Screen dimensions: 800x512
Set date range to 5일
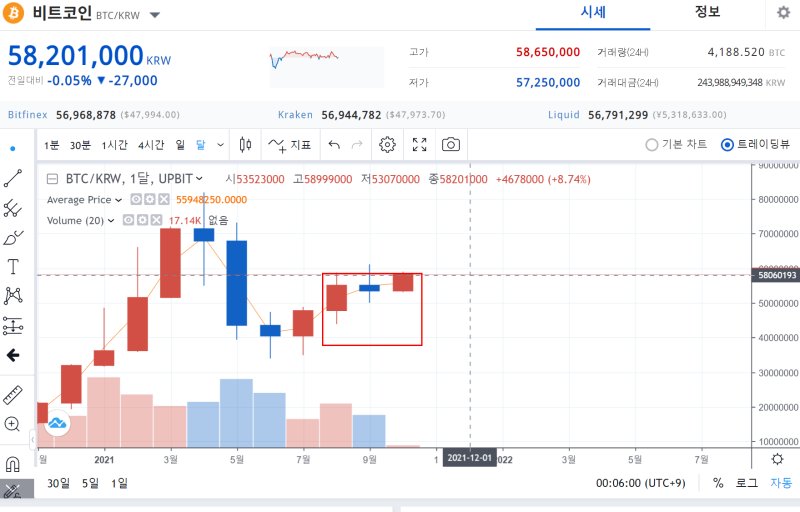click(x=90, y=483)
